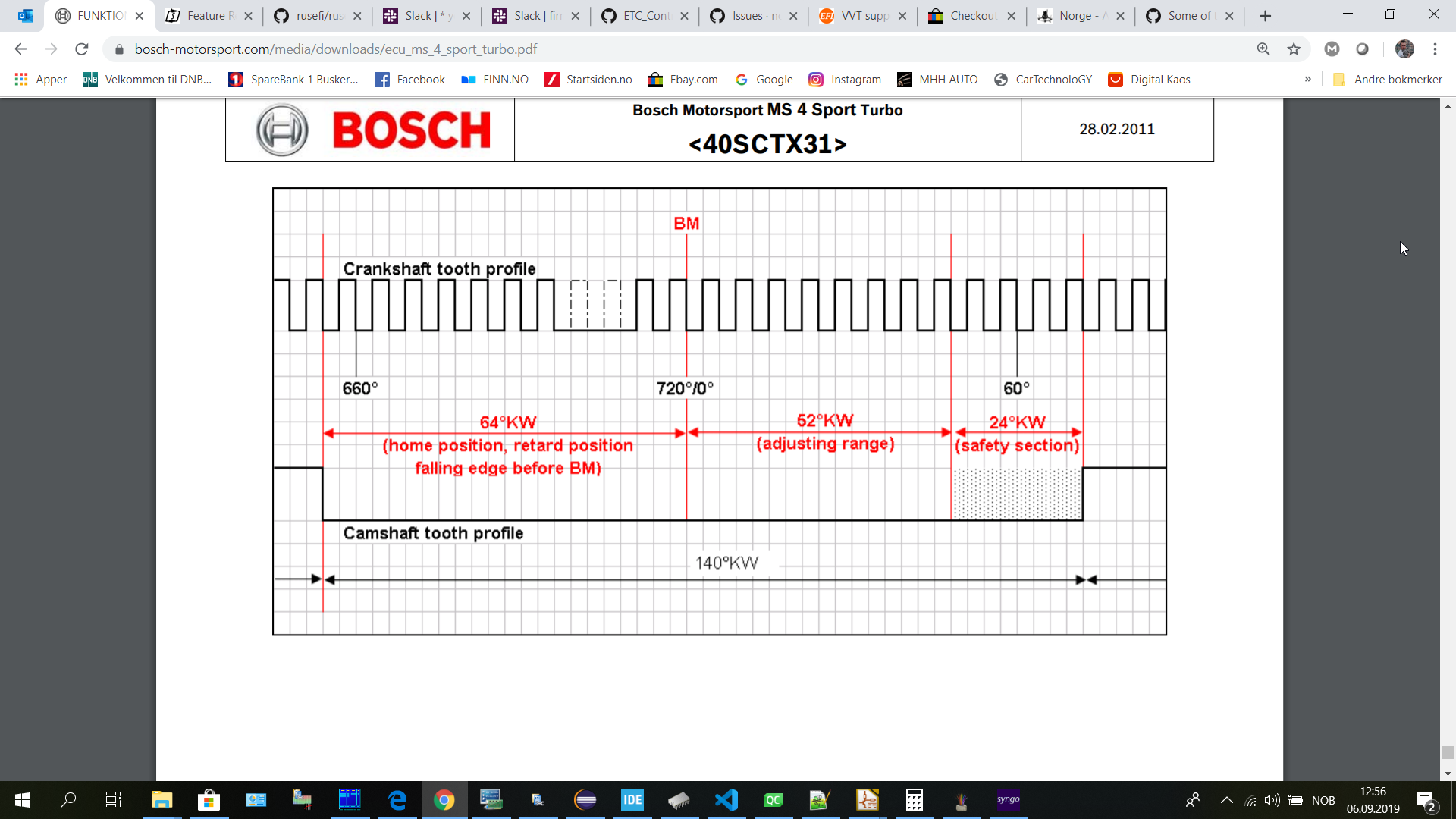Image resolution: width=1456 pixels, height=819 pixels.
Task: Open File Explorer from the taskbar
Action: (x=162, y=800)
